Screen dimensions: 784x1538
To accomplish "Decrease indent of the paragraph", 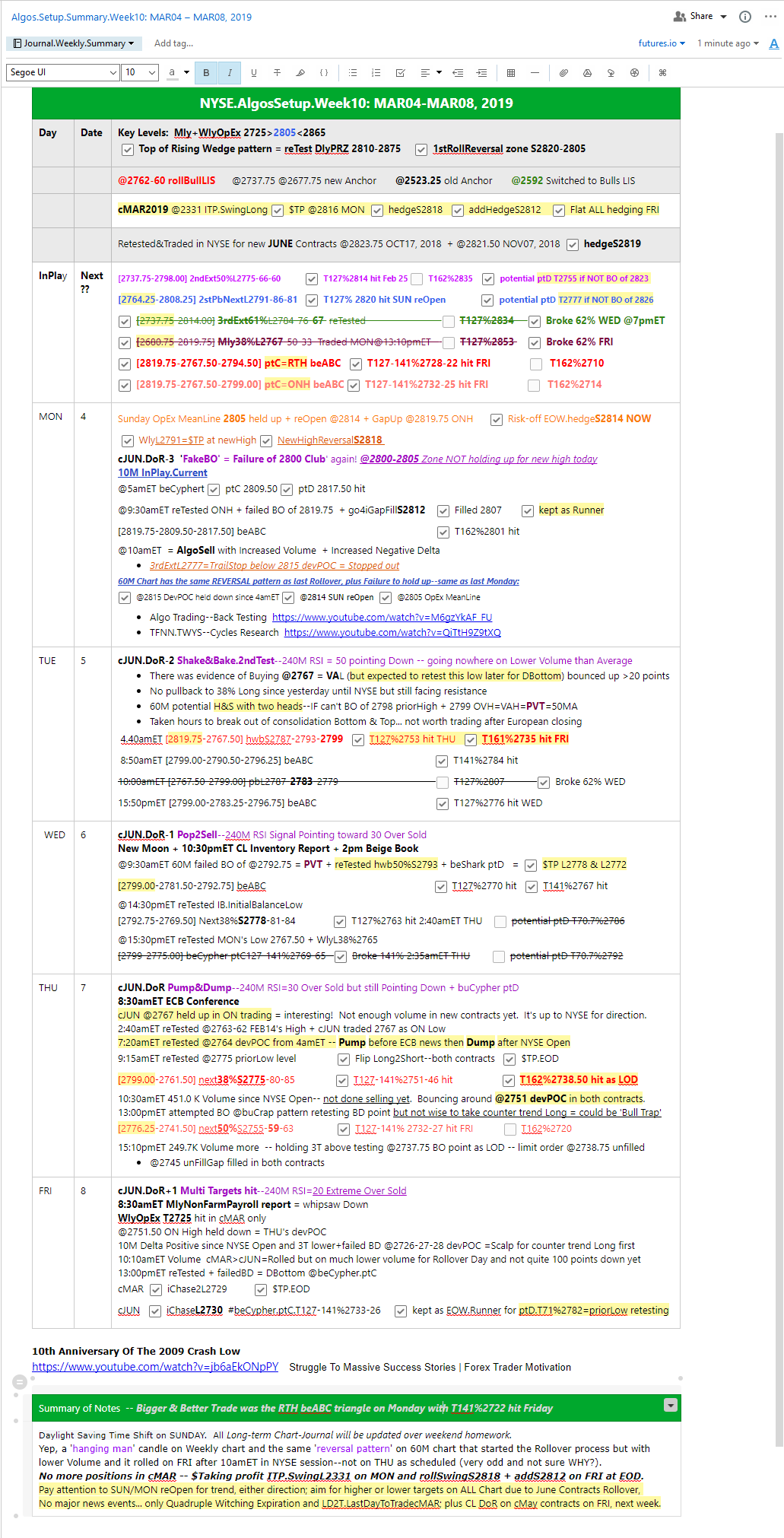I will (458, 73).
